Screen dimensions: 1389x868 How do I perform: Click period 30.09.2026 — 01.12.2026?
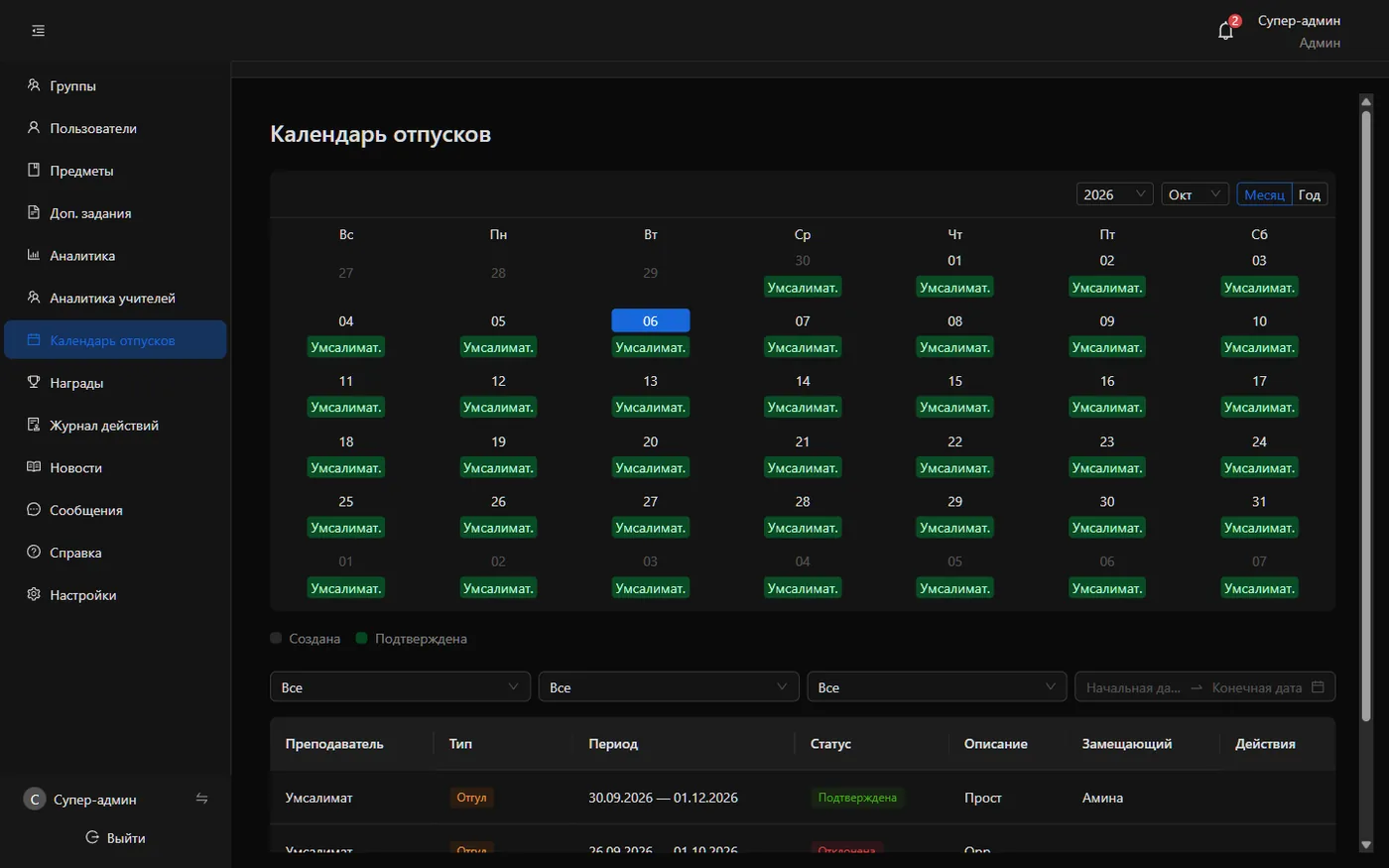click(663, 798)
